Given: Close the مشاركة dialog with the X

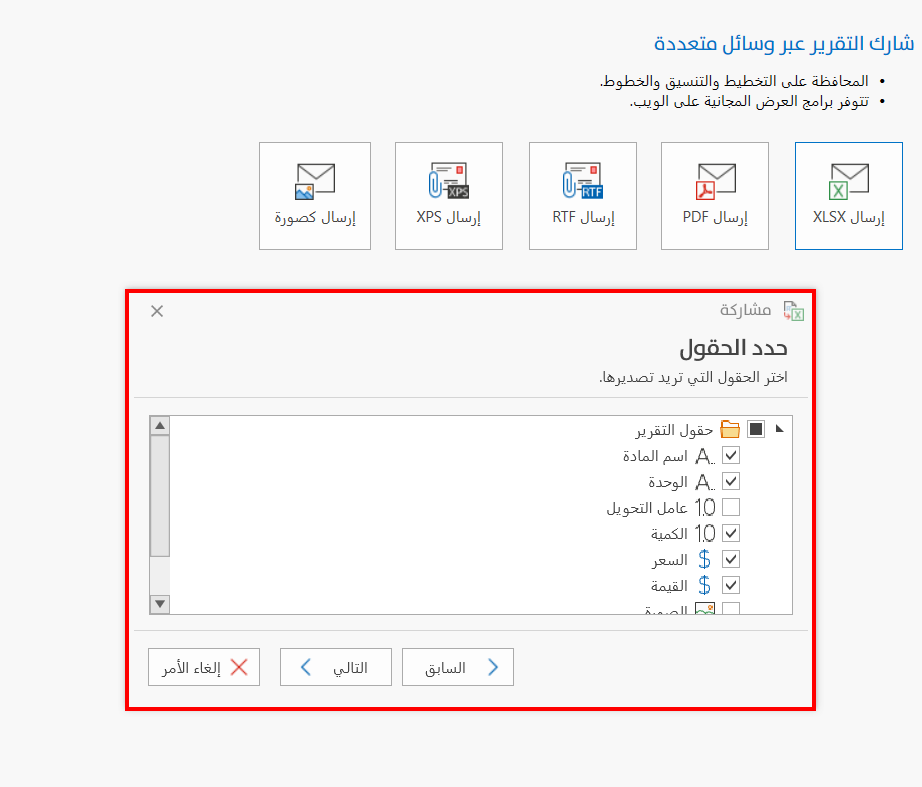Looking at the screenshot, I should [156, 311].
